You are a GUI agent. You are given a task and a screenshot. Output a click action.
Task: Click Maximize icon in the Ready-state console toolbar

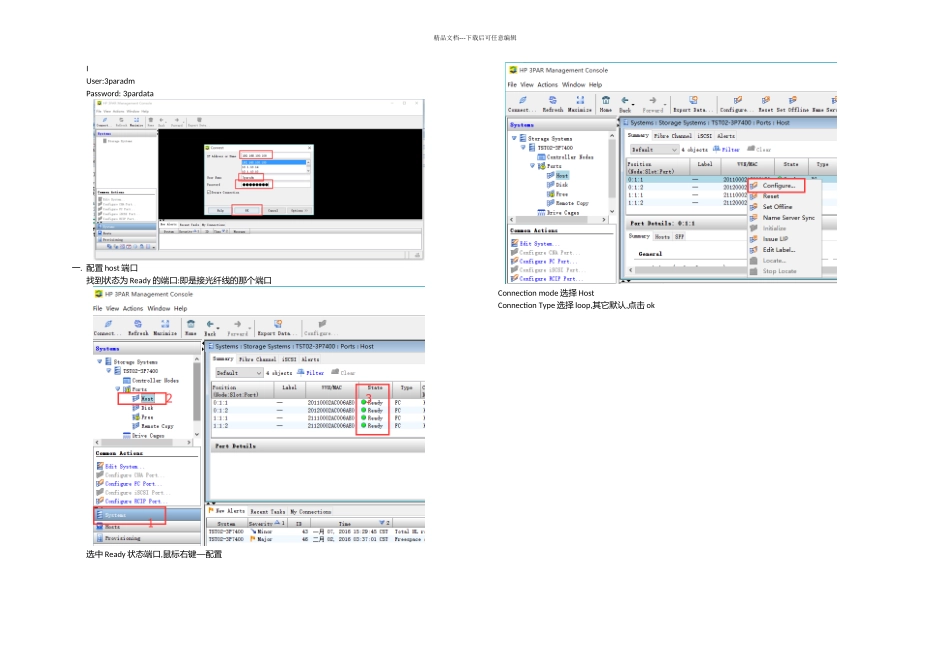point(165,324)
